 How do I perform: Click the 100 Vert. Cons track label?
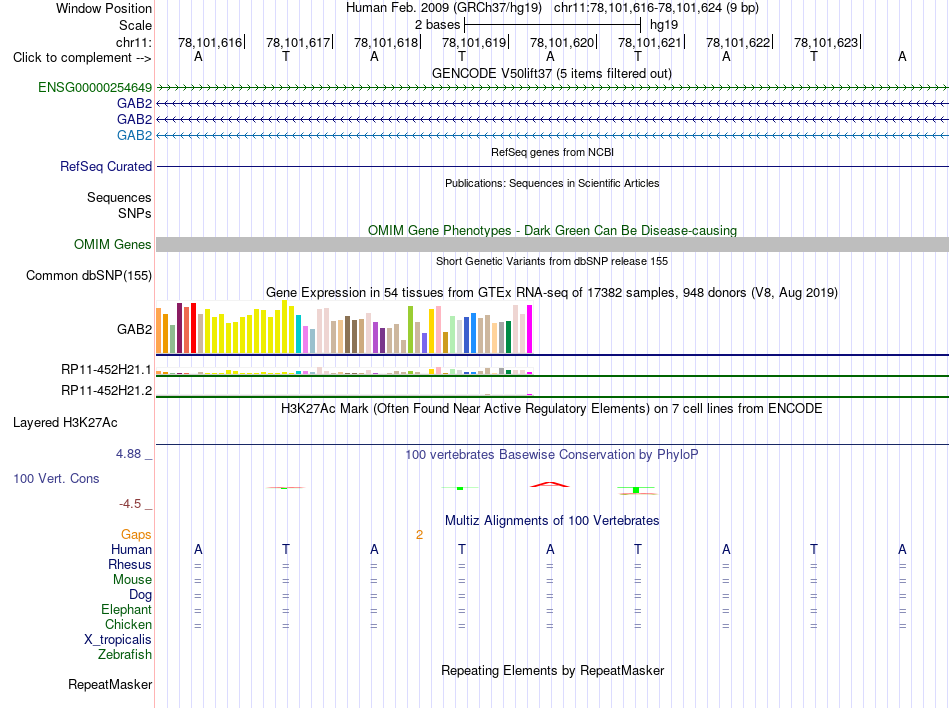56,478
